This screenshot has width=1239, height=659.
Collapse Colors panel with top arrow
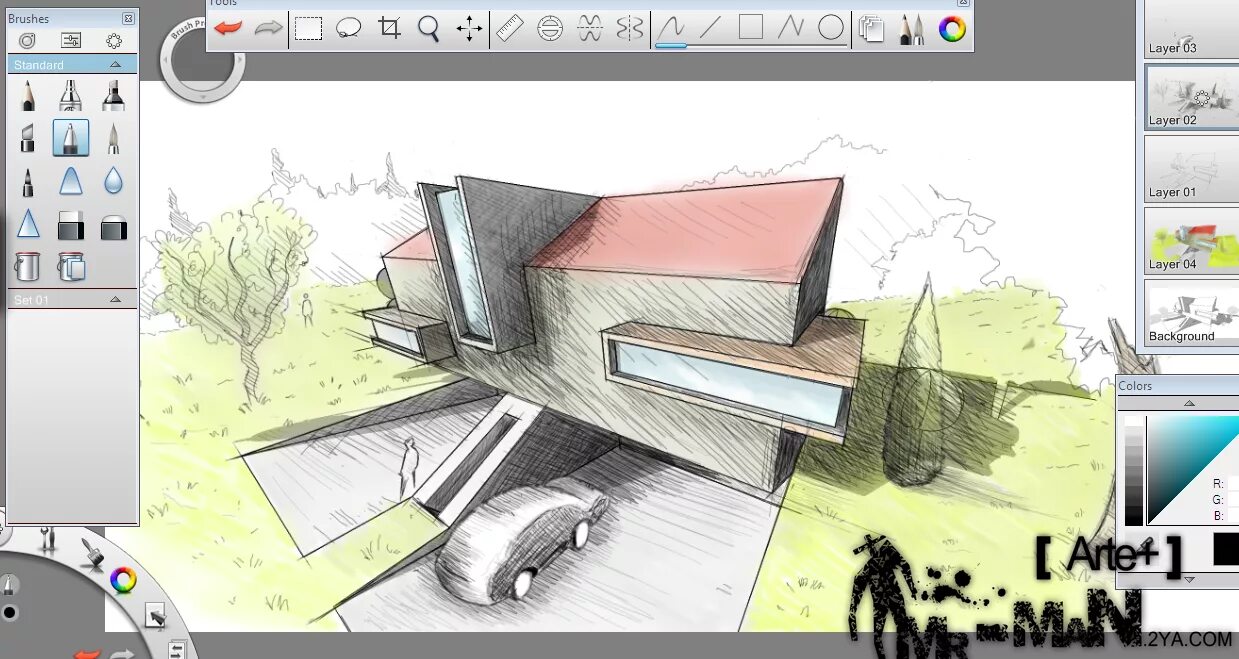(x=1189, y=404)
